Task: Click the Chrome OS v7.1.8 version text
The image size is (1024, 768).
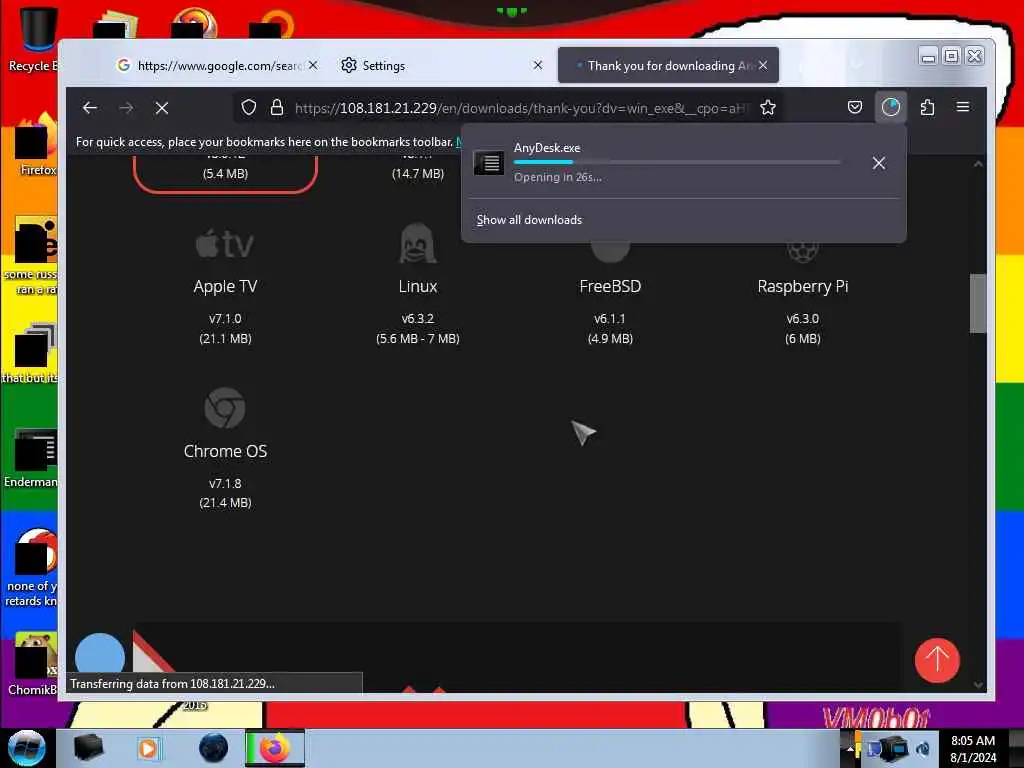Action: tap(225, 483)
